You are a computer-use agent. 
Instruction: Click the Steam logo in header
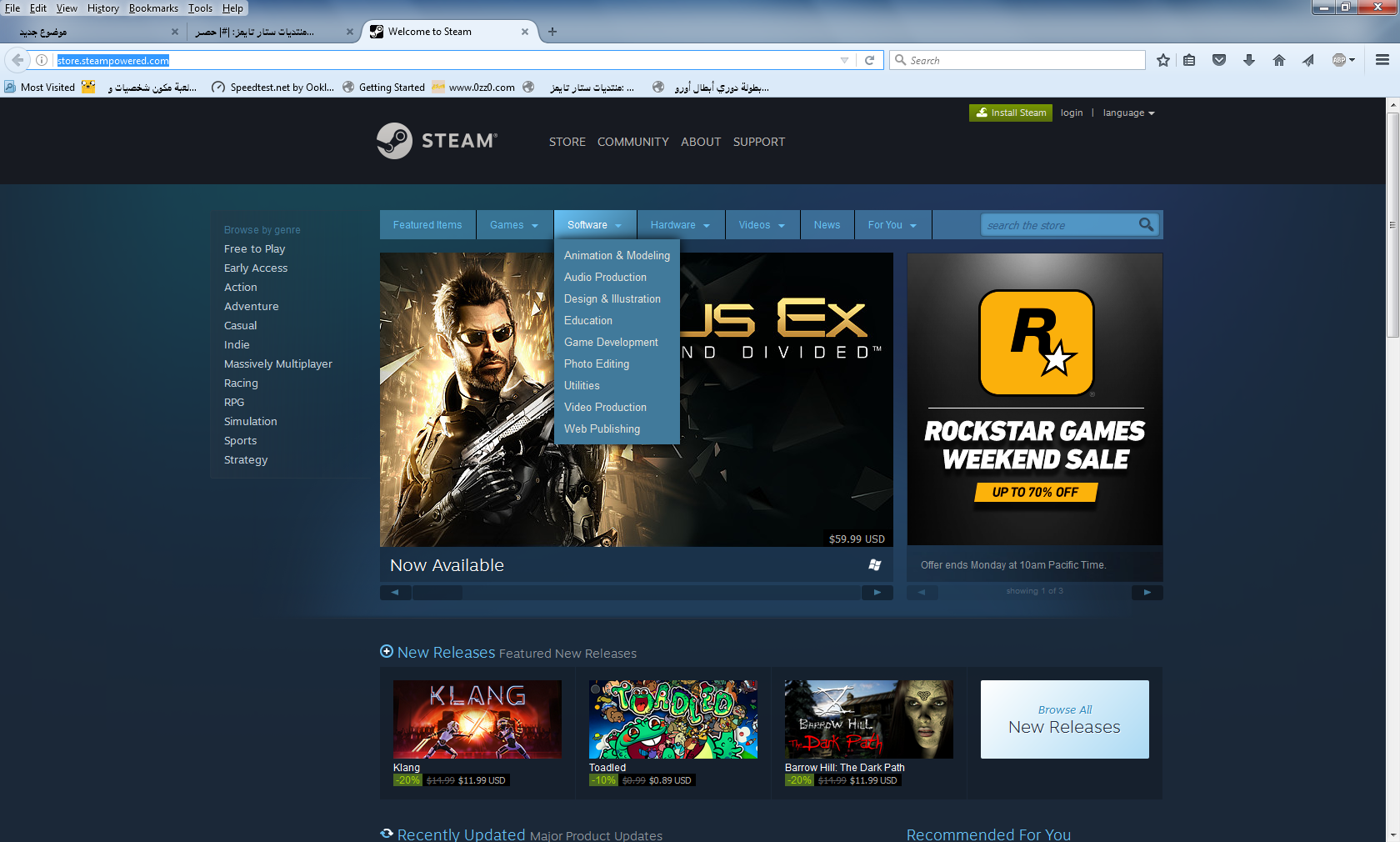(x=437, y=141)
